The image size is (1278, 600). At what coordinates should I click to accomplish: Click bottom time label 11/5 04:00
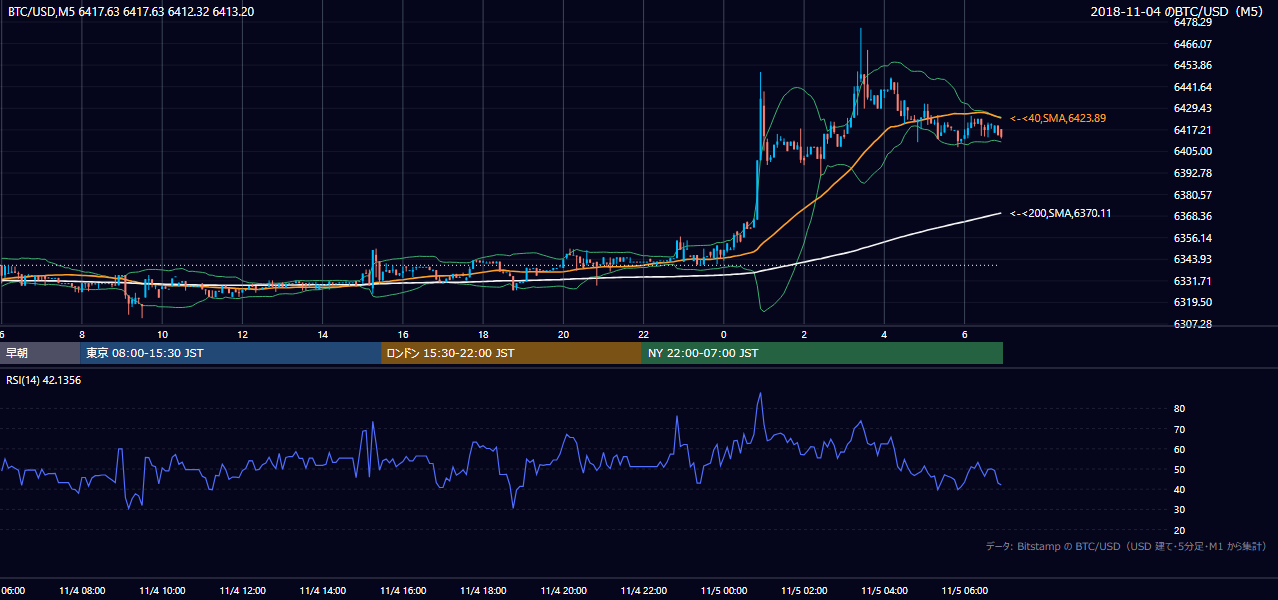point(884,590)
